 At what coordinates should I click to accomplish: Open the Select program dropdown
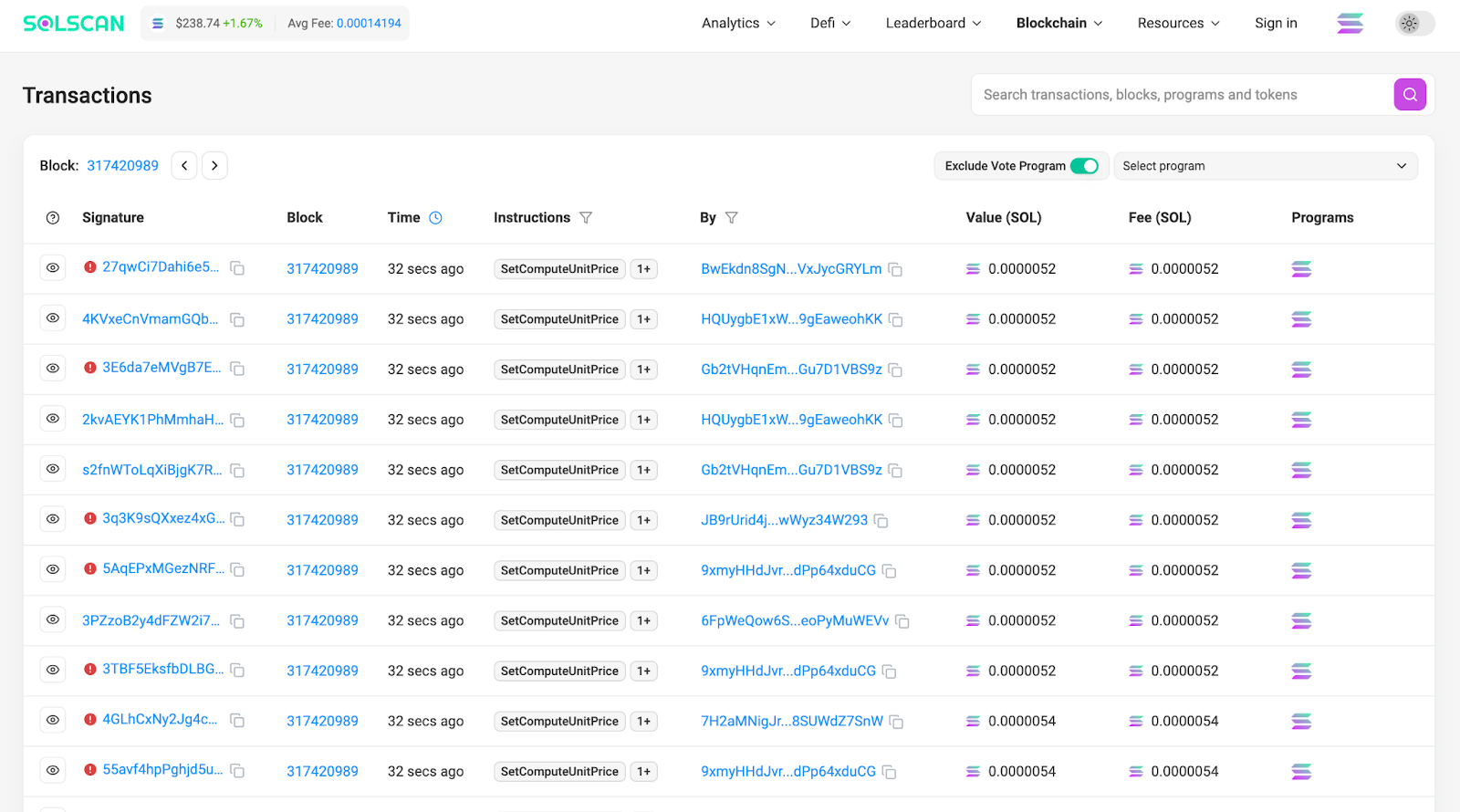pos(1265,166)
